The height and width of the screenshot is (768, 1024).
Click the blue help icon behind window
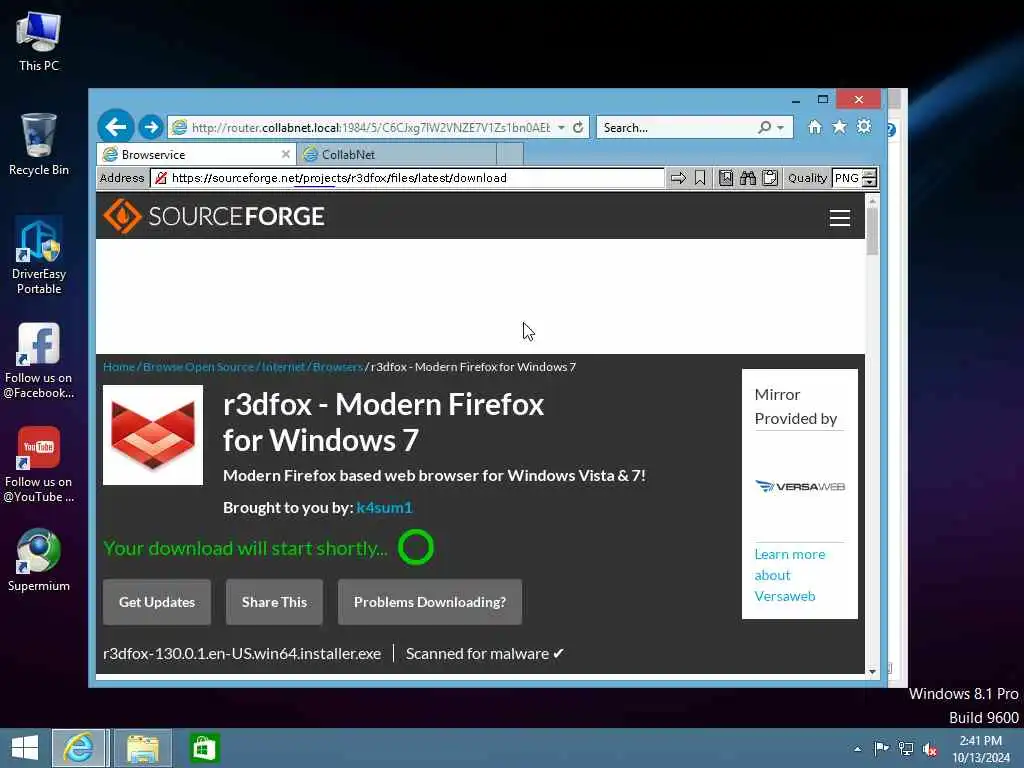coord(891,129)
